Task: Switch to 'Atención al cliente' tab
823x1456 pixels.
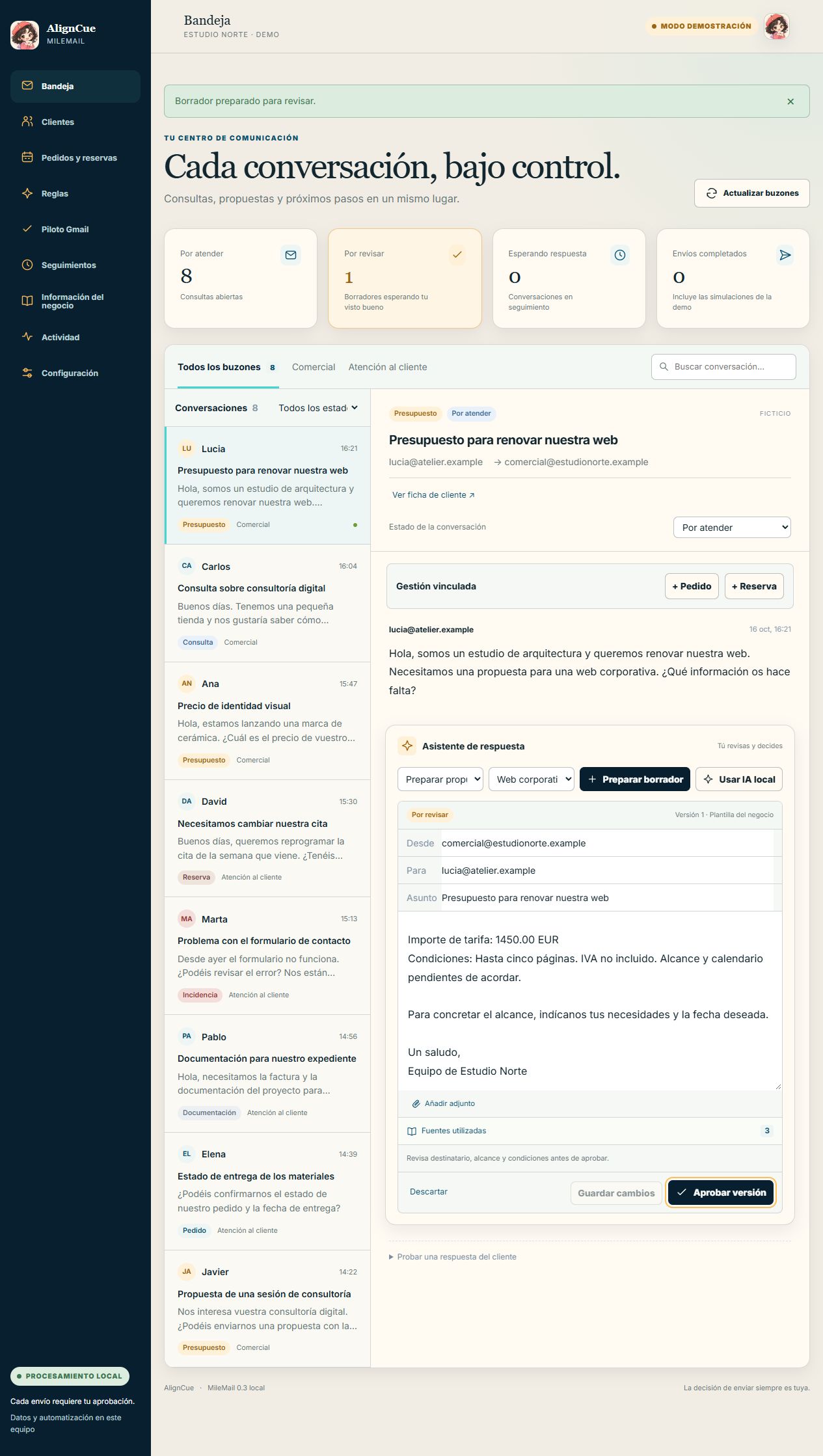Action: click(388, 367)
